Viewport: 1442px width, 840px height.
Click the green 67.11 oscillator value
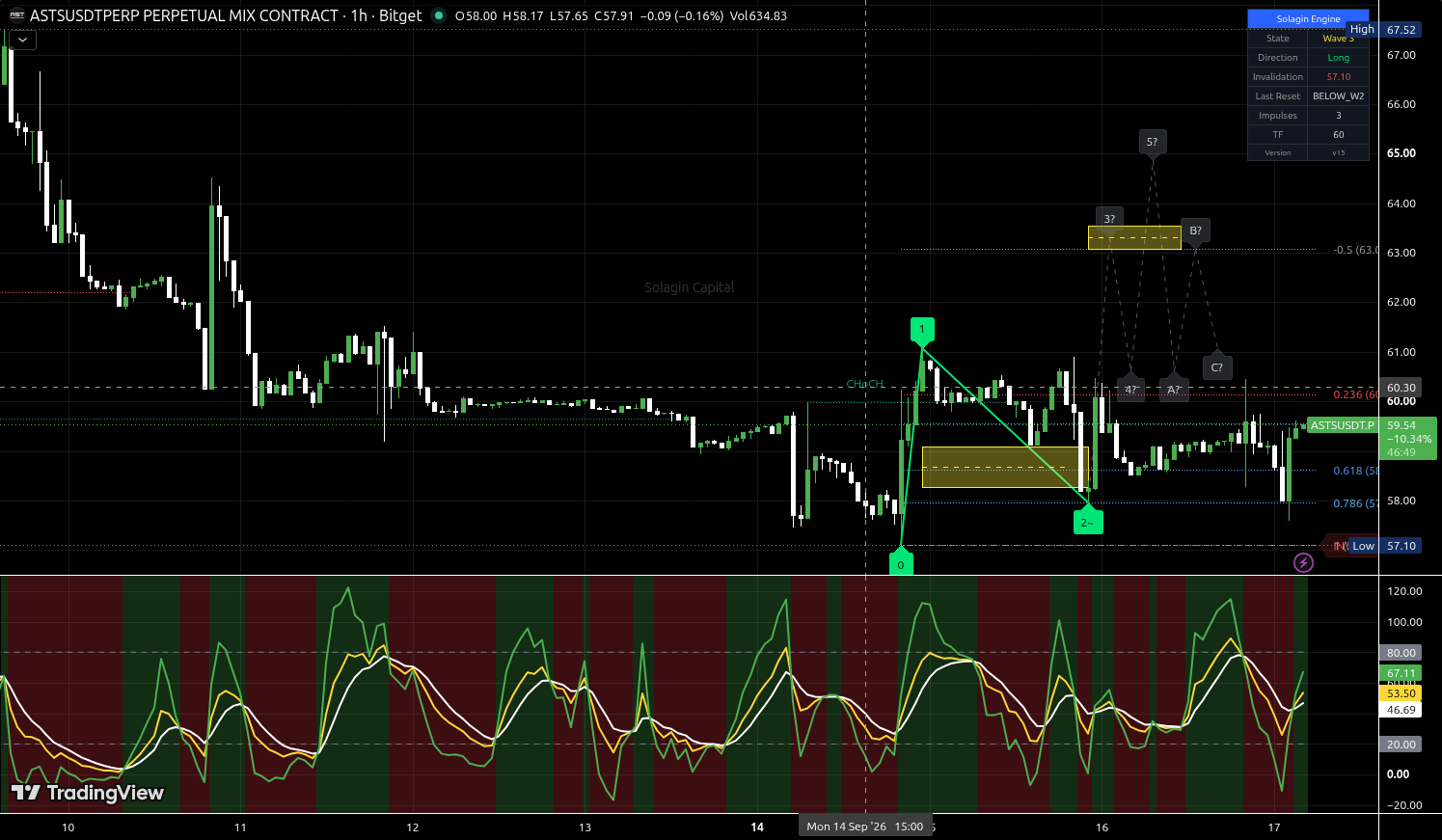click(1401, 673)
